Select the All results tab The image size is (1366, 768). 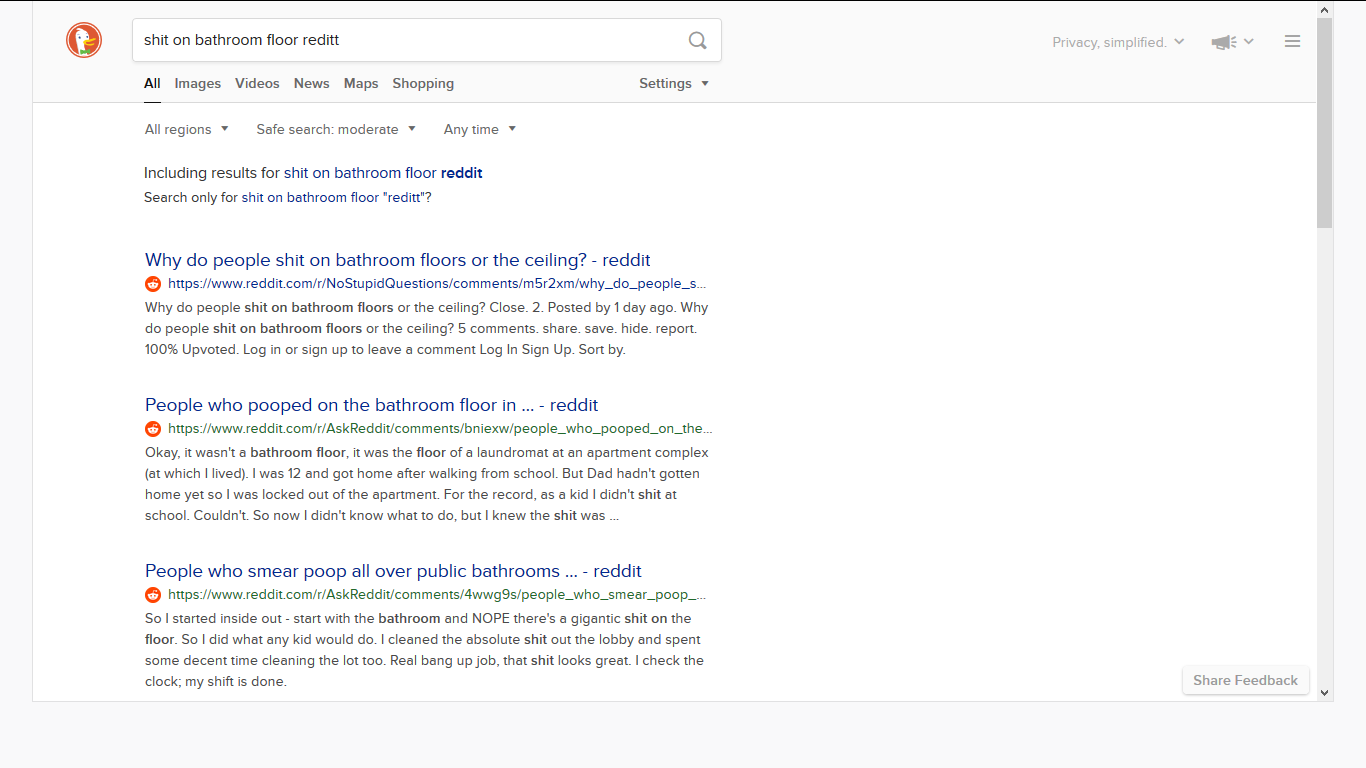[x=152, y=84]
